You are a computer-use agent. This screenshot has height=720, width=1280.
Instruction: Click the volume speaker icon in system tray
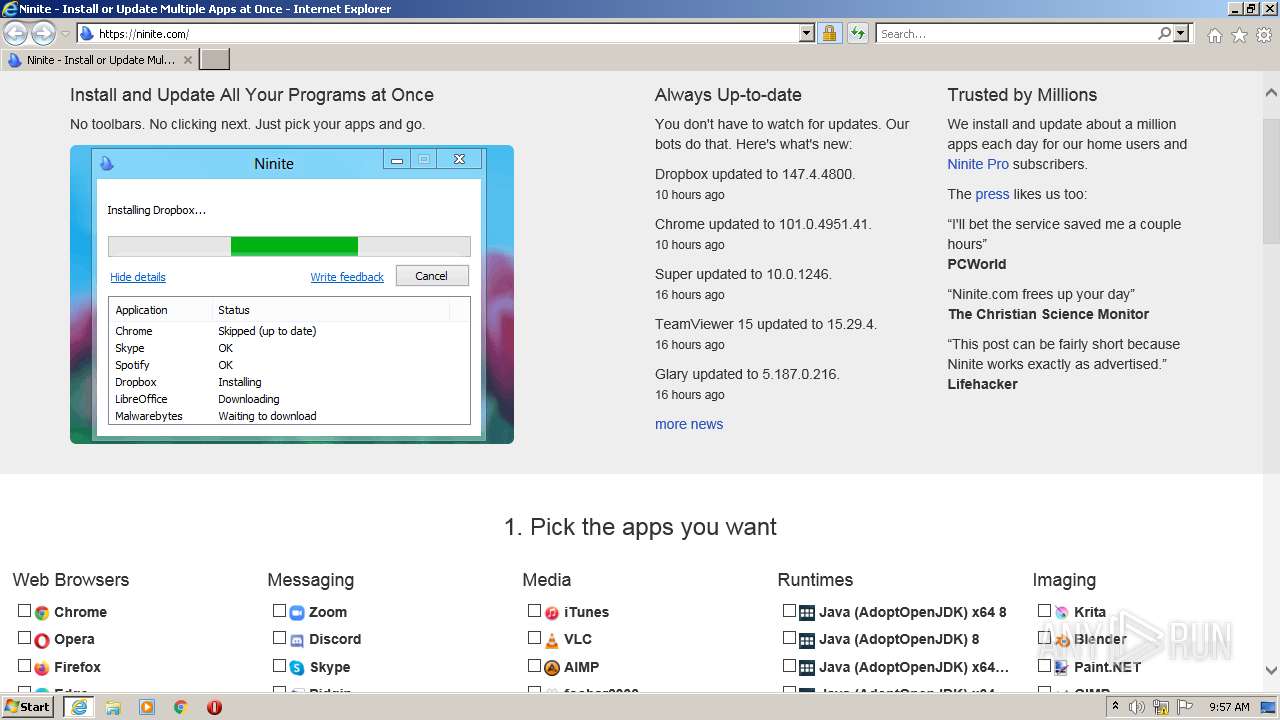pyautogui.click(x=1137, y=707)
